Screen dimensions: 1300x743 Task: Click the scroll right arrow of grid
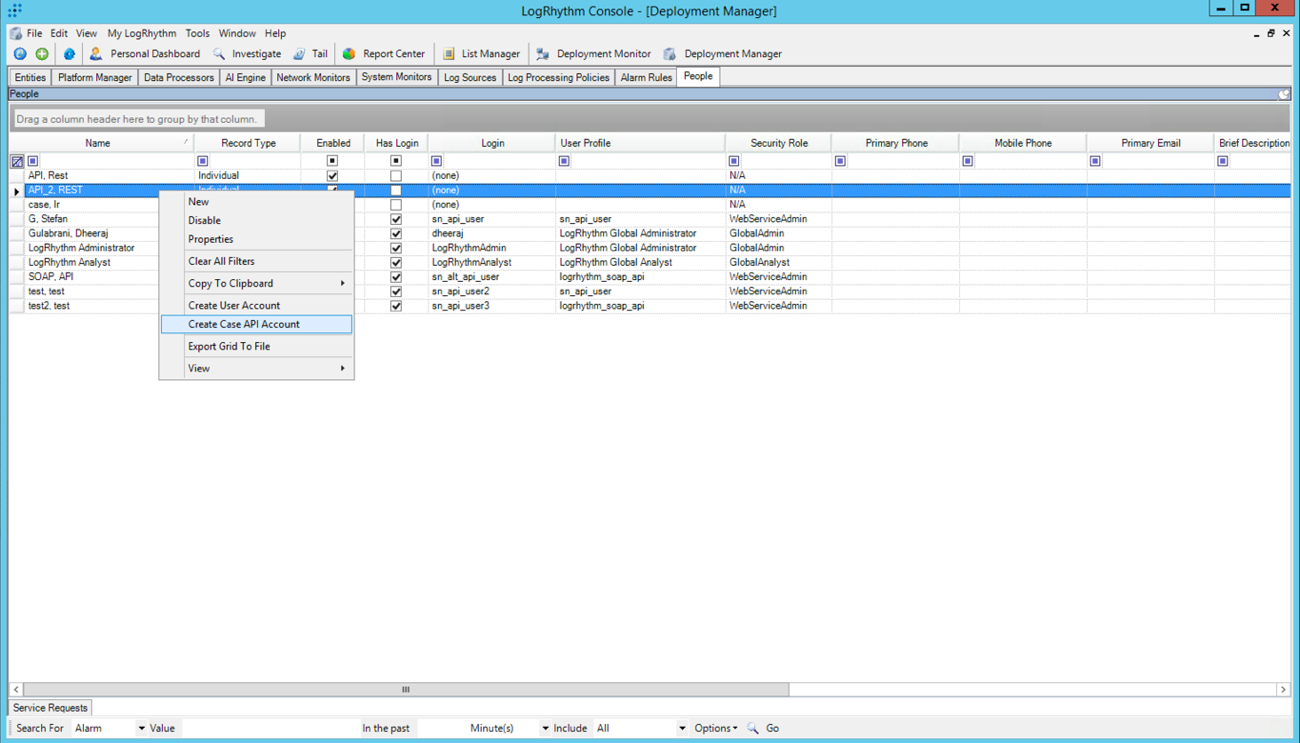point(1283,689)
